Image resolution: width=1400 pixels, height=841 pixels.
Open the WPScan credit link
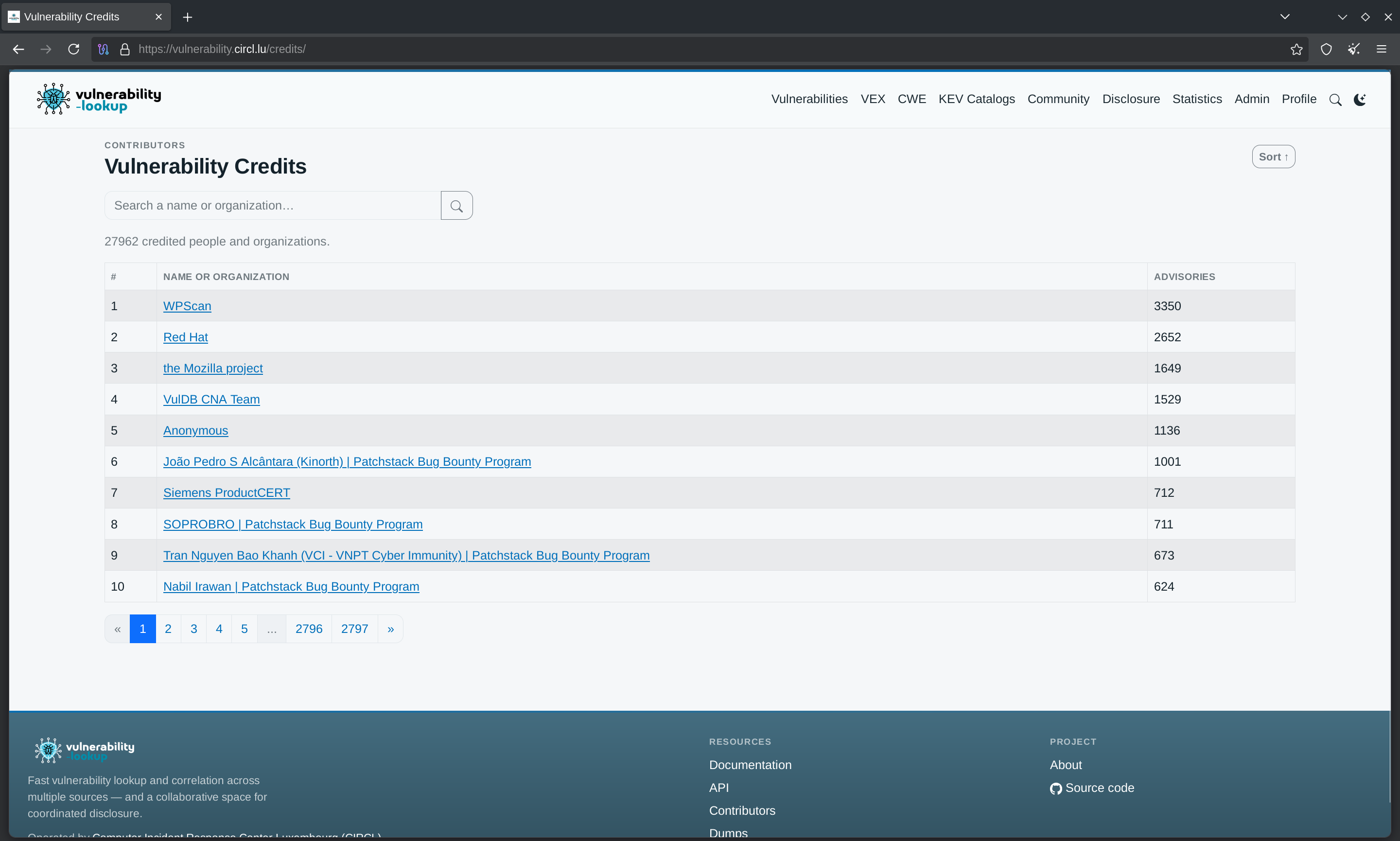coord(187,306)
